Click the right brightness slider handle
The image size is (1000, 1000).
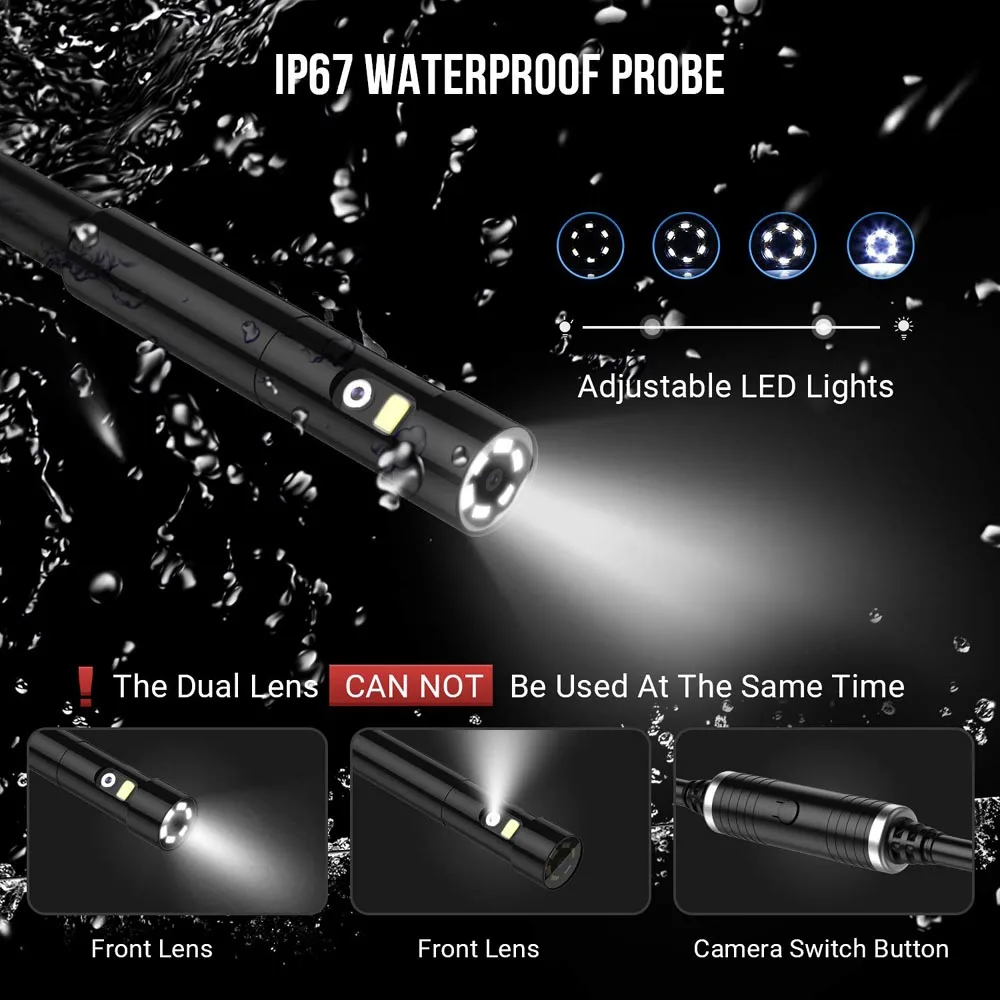point(823,327)
